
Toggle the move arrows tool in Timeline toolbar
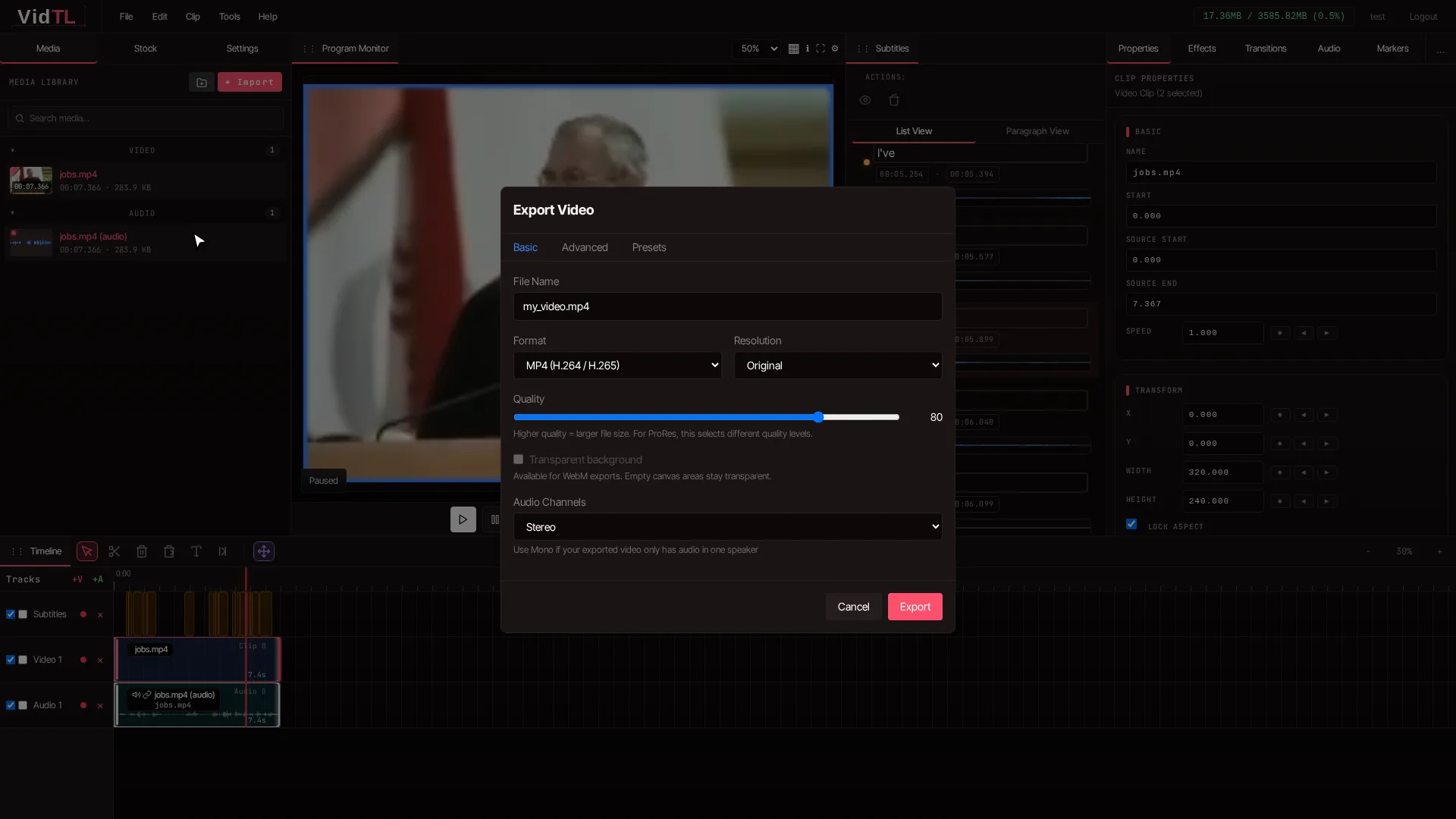(x=264, y=551)
